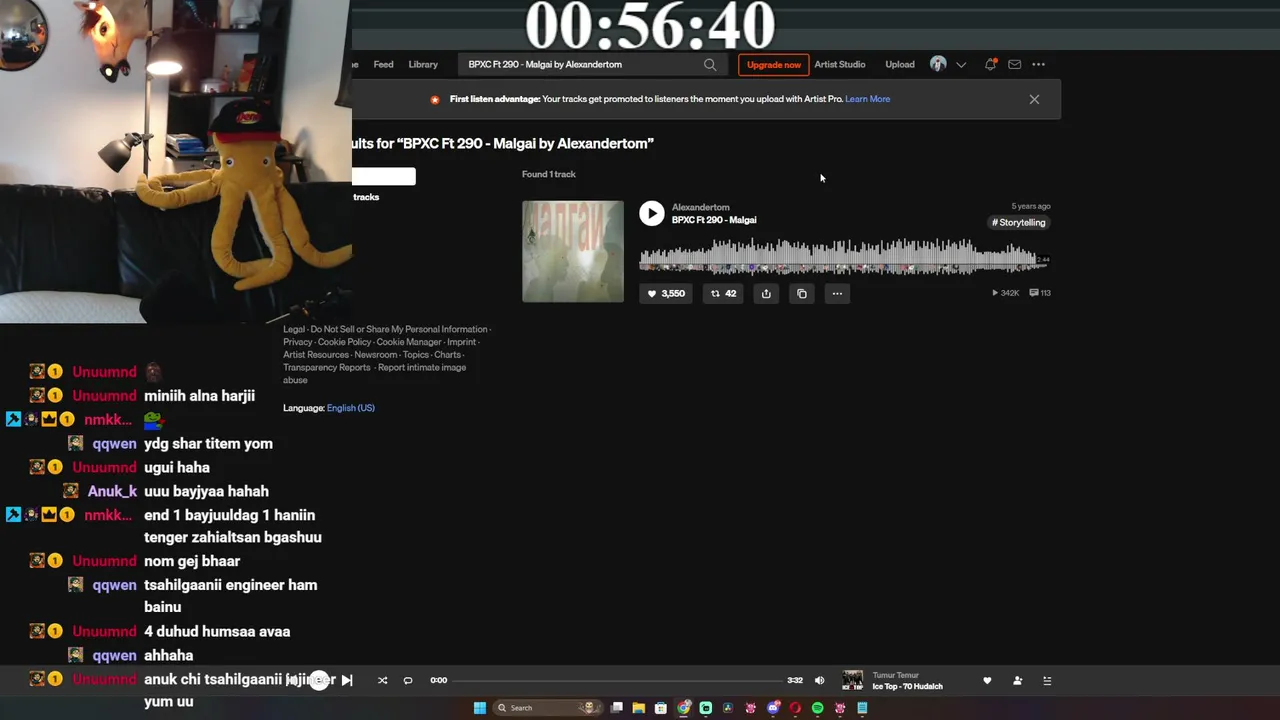Share the Malgai track
The width and height of the screenshot is (1280, 720).
pos(766,293)
